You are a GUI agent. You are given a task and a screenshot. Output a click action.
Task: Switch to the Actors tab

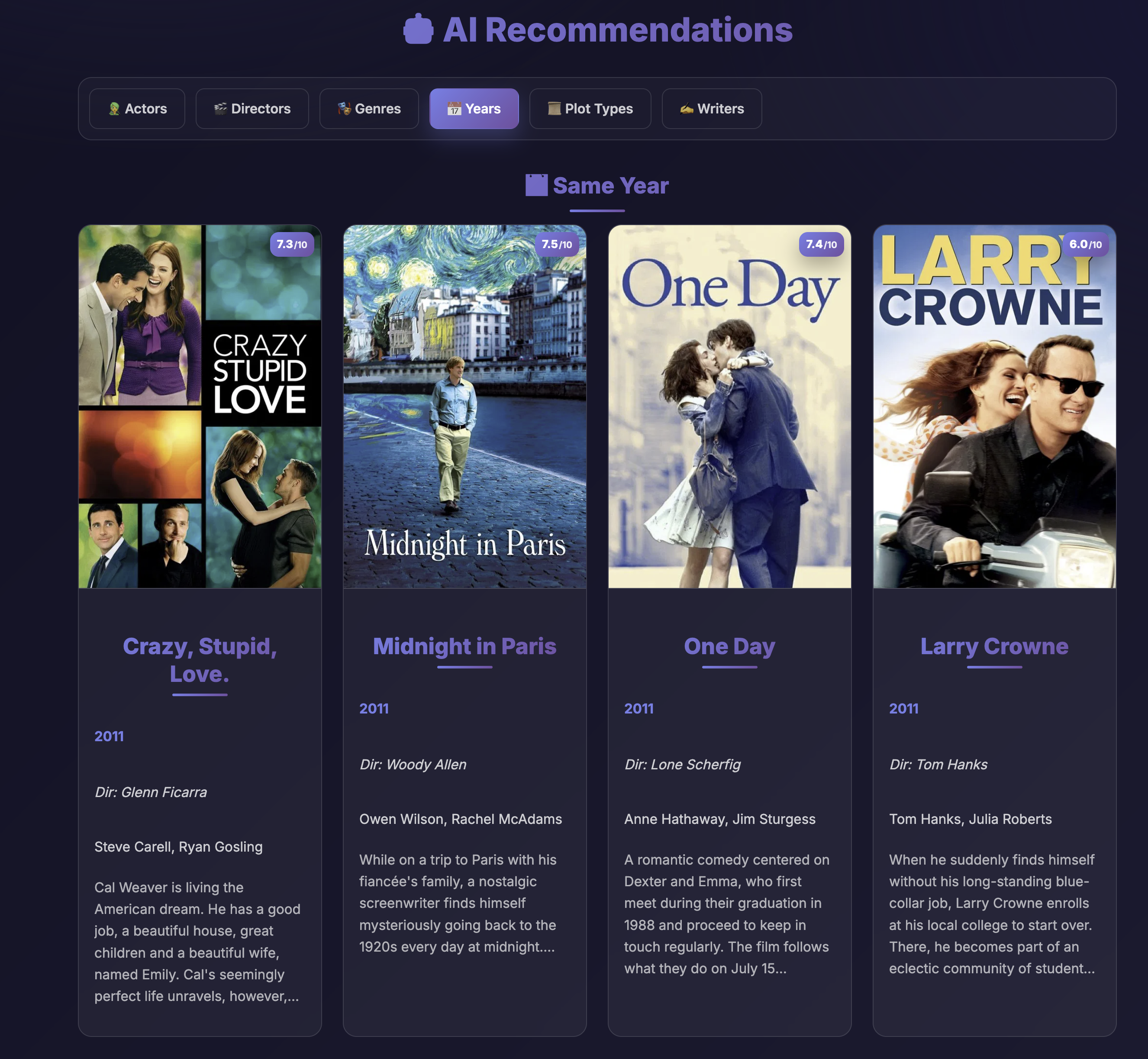[138, 108]
